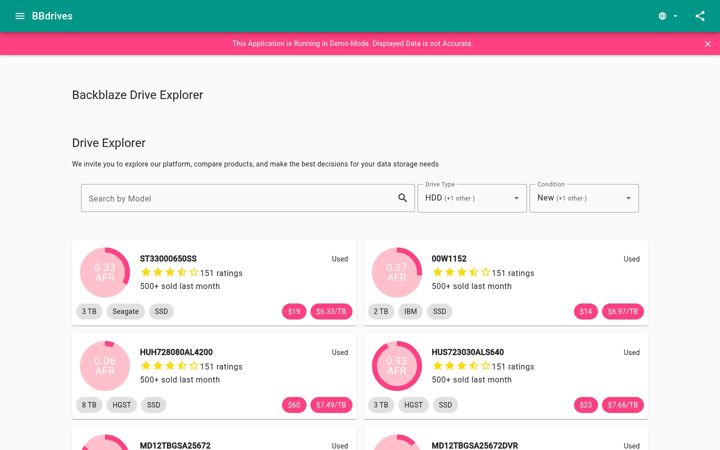This screenshot has width=720, height=450.
Task: Open the Drive Type dropdown
Action: point(472,198)
